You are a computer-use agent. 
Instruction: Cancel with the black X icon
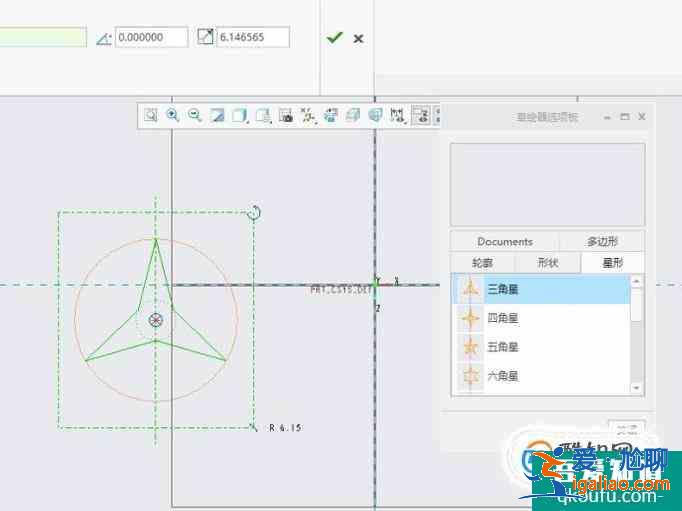[358, 39]
